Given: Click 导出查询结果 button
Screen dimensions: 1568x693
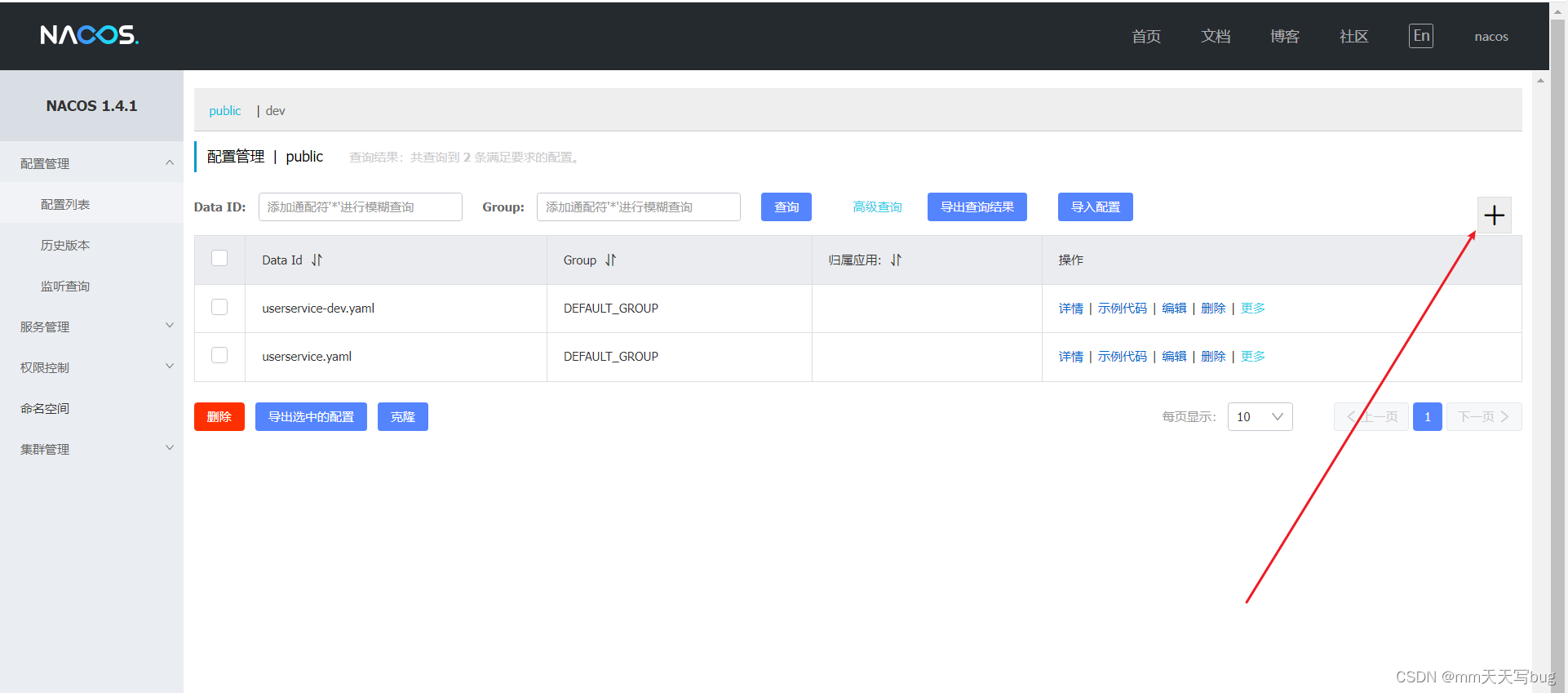Looking at the screenshot, I should tap(977, 207).
